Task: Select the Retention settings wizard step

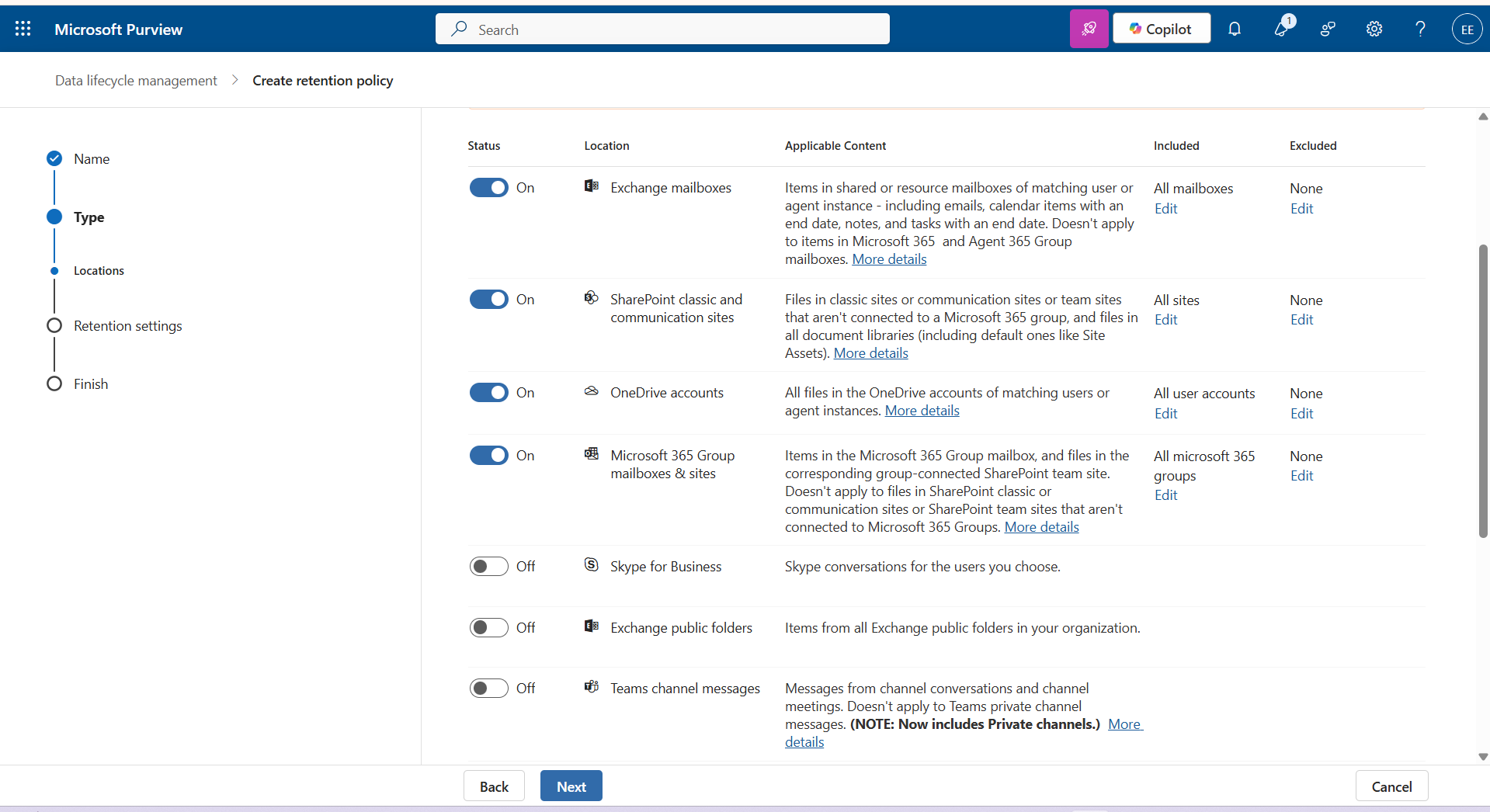Action: click(x=127, y=326)
